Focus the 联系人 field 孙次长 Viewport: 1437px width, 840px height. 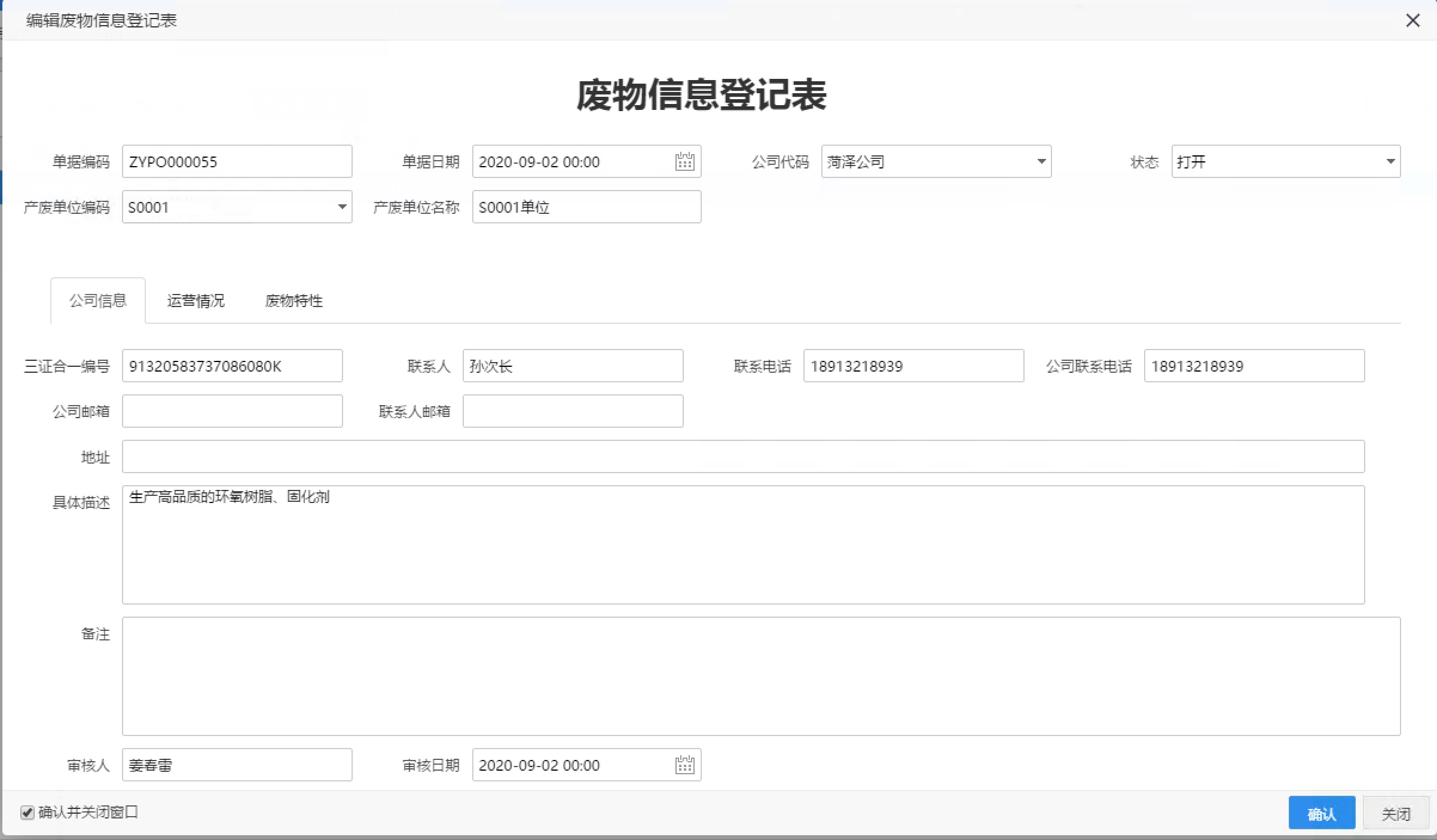[x=573, y=366]
